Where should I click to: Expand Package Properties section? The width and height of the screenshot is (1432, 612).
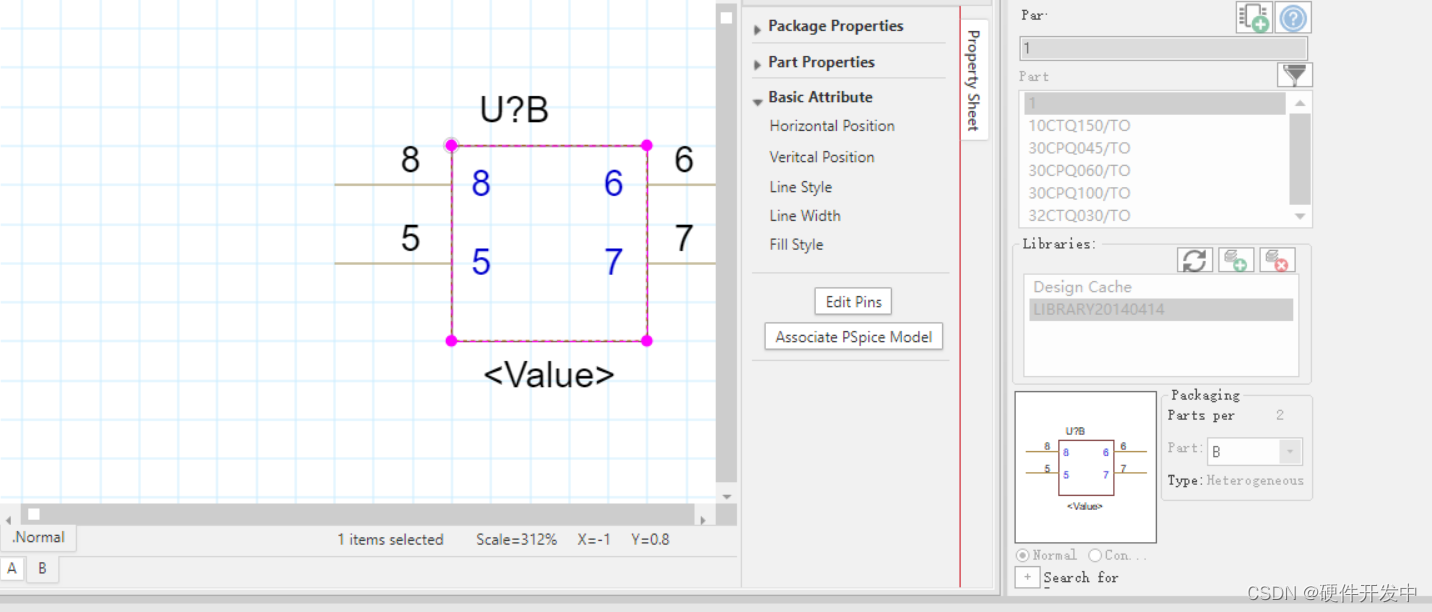[x=835, y=27]
